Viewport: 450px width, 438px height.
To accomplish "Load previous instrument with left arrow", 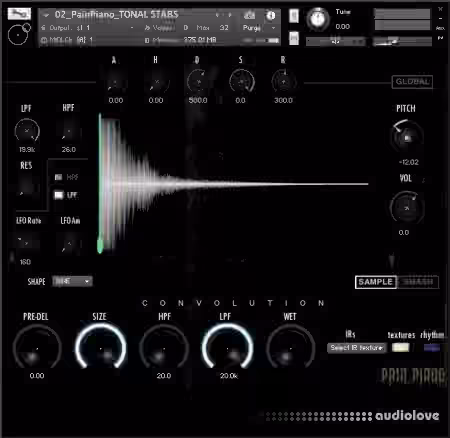I will 217,15.
